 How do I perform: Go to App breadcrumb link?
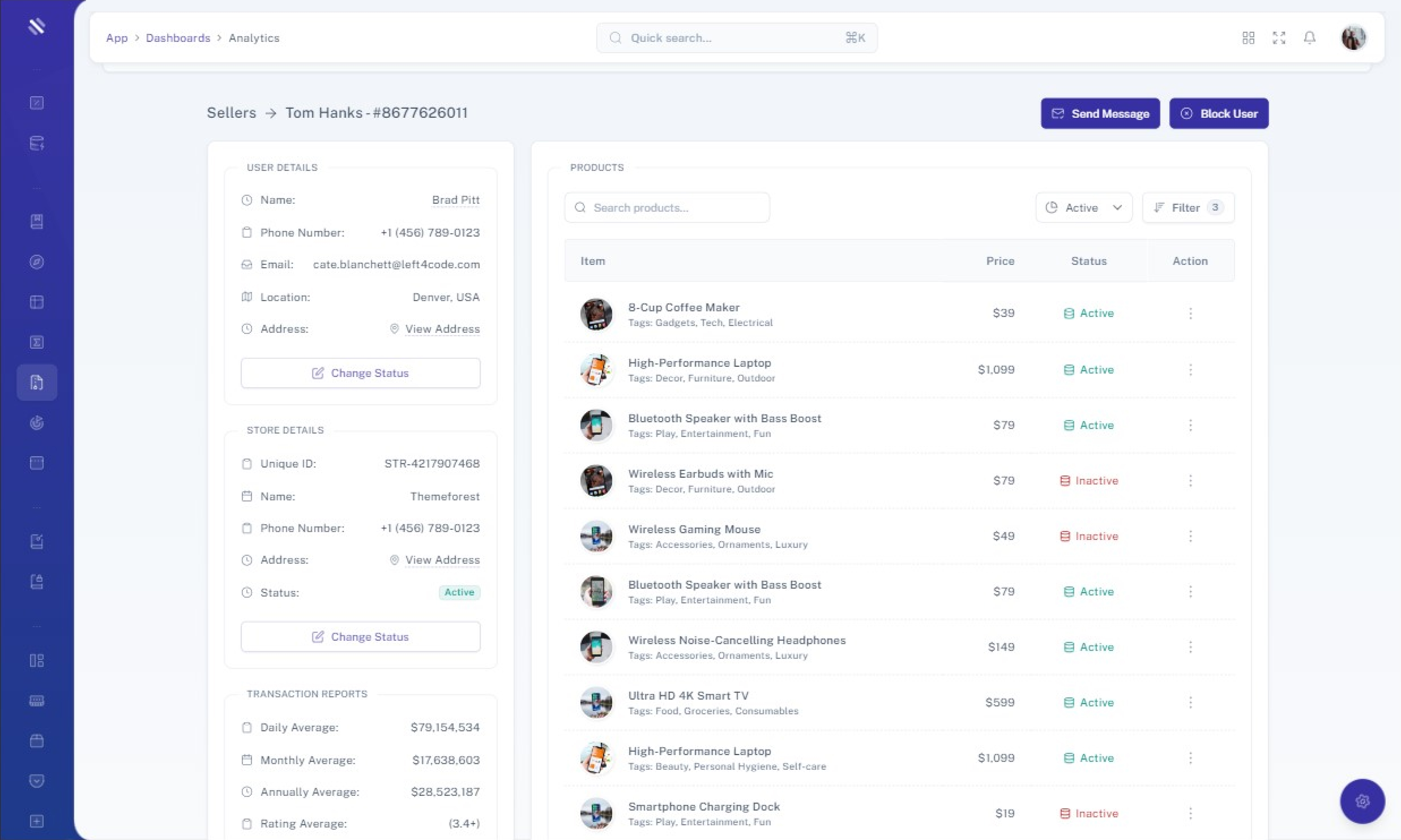[117, 38]
